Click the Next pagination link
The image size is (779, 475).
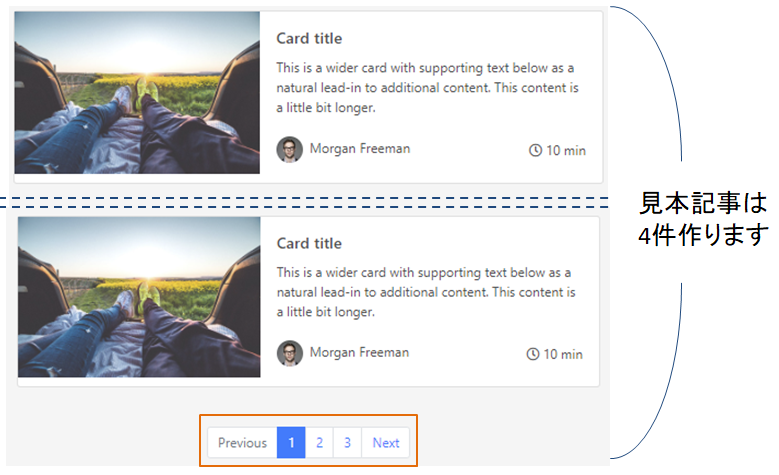pyautogui.click(x=386, y=443)
